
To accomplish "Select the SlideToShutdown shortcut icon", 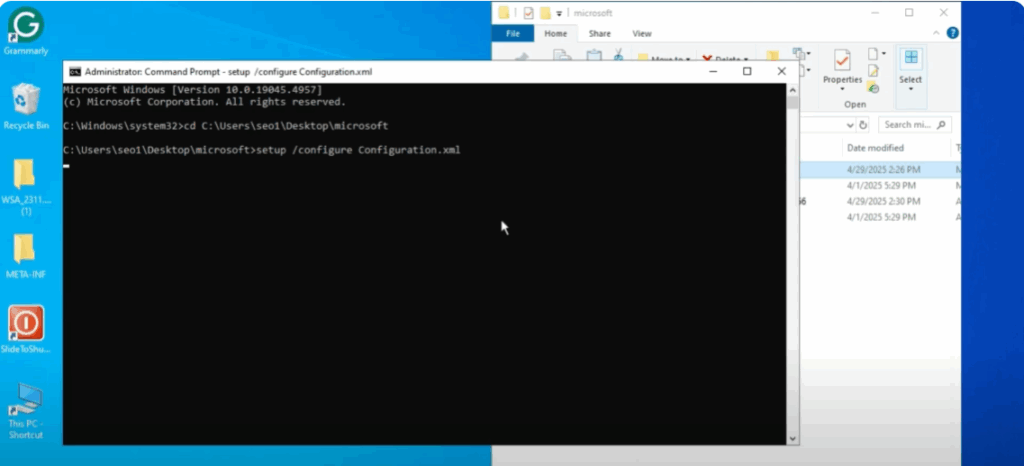I will coord(25,330).
